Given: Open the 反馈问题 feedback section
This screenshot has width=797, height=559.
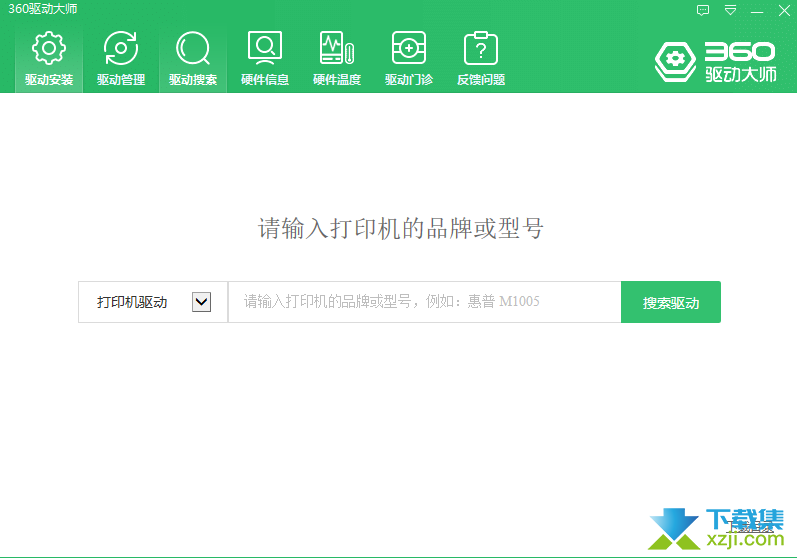Looking at the screenshot, I should tap(481, 58).
